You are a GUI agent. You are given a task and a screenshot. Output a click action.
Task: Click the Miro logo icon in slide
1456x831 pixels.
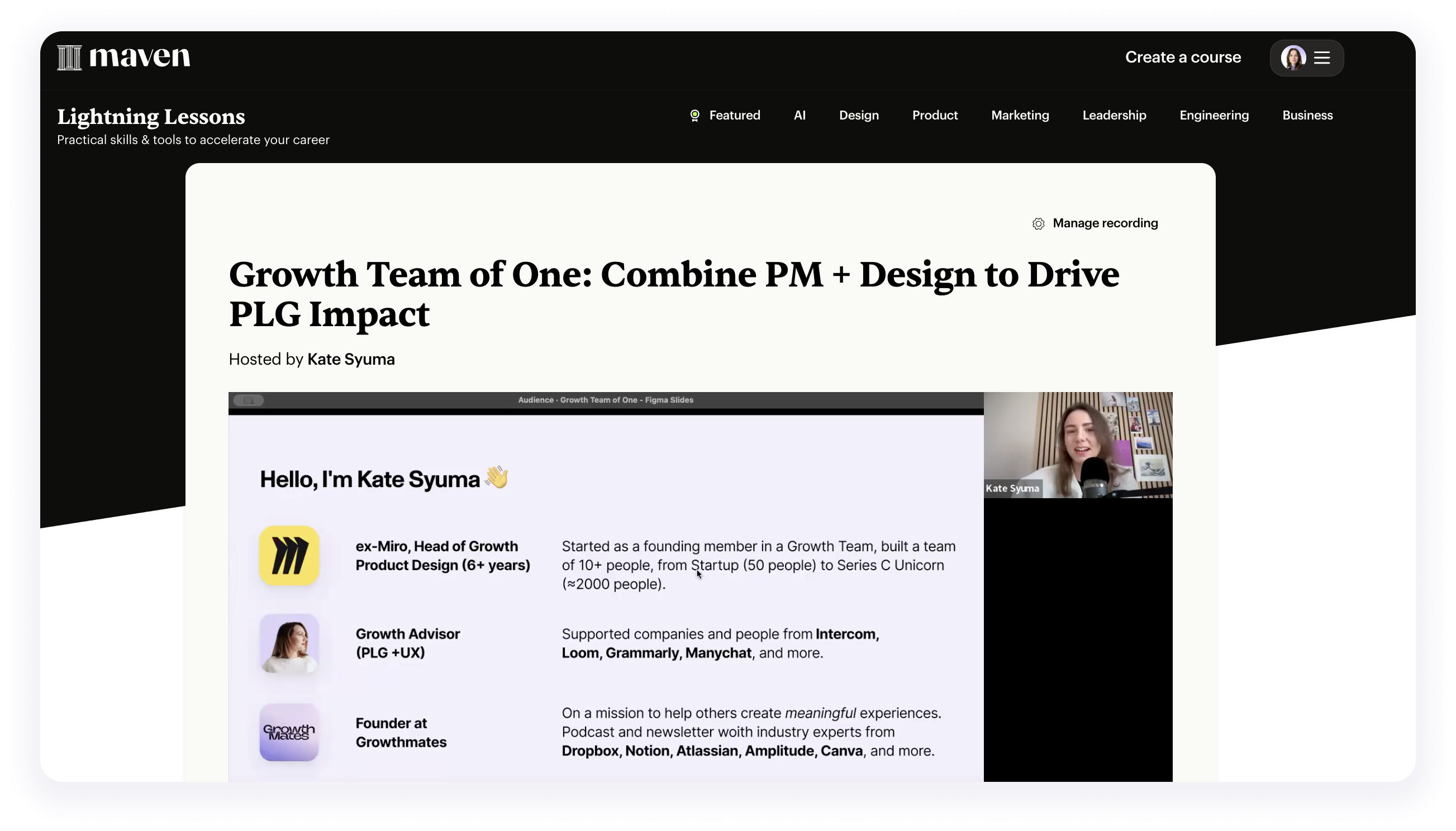289,556
